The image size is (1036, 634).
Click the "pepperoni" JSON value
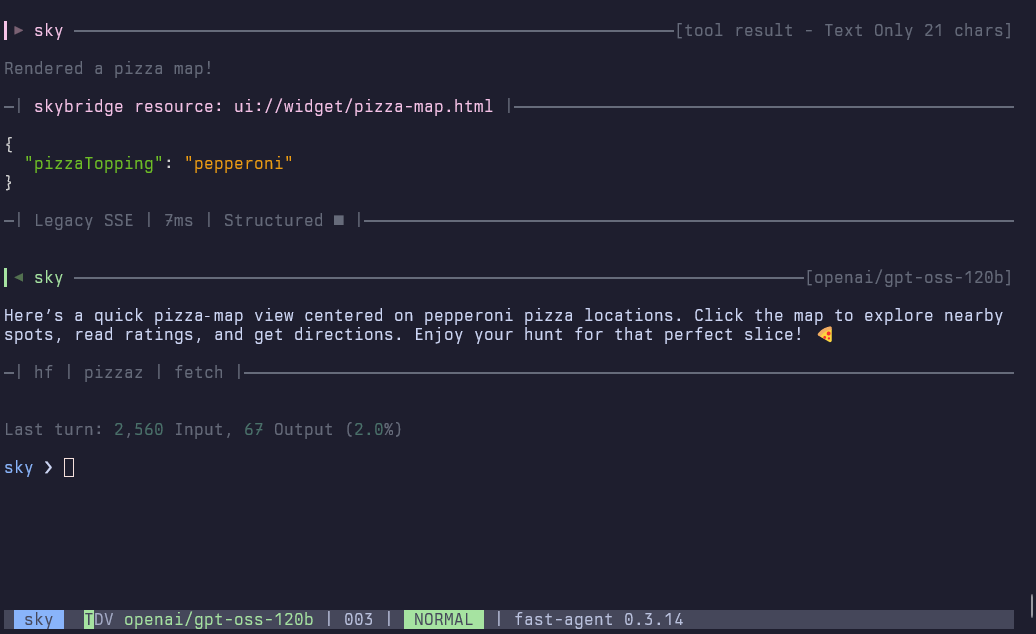coord(238,163)
